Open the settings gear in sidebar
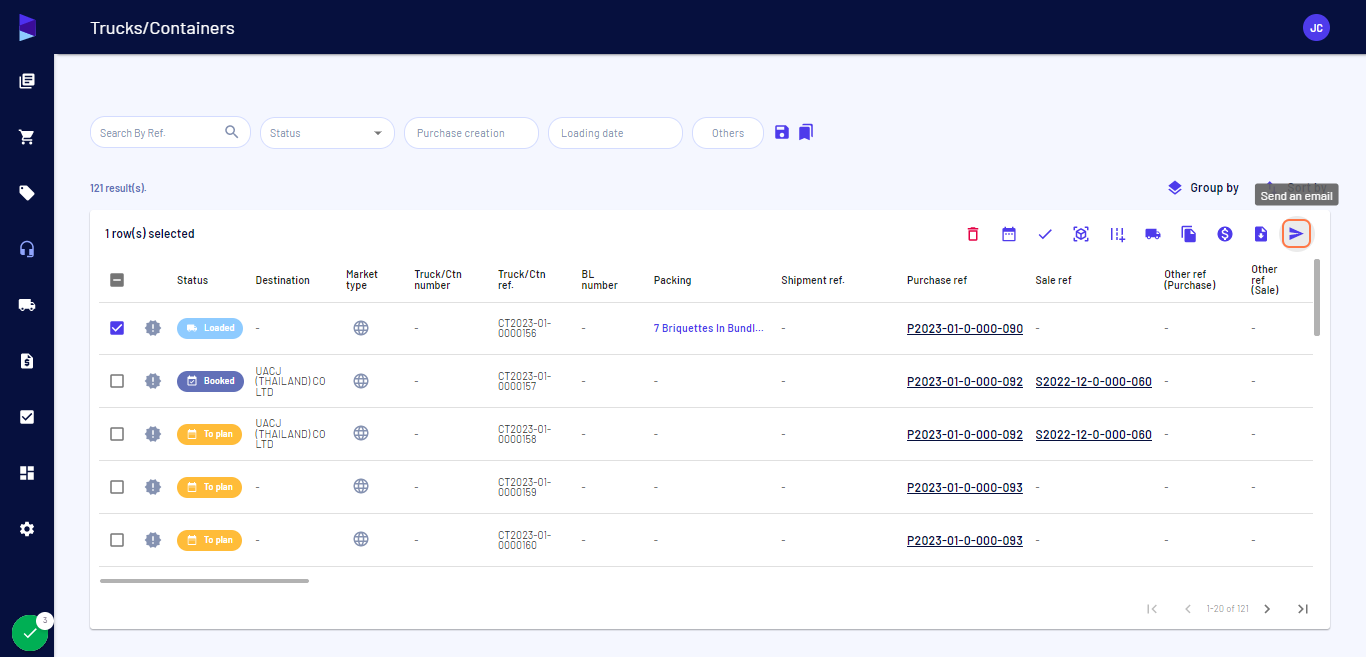 pos(27,529)
